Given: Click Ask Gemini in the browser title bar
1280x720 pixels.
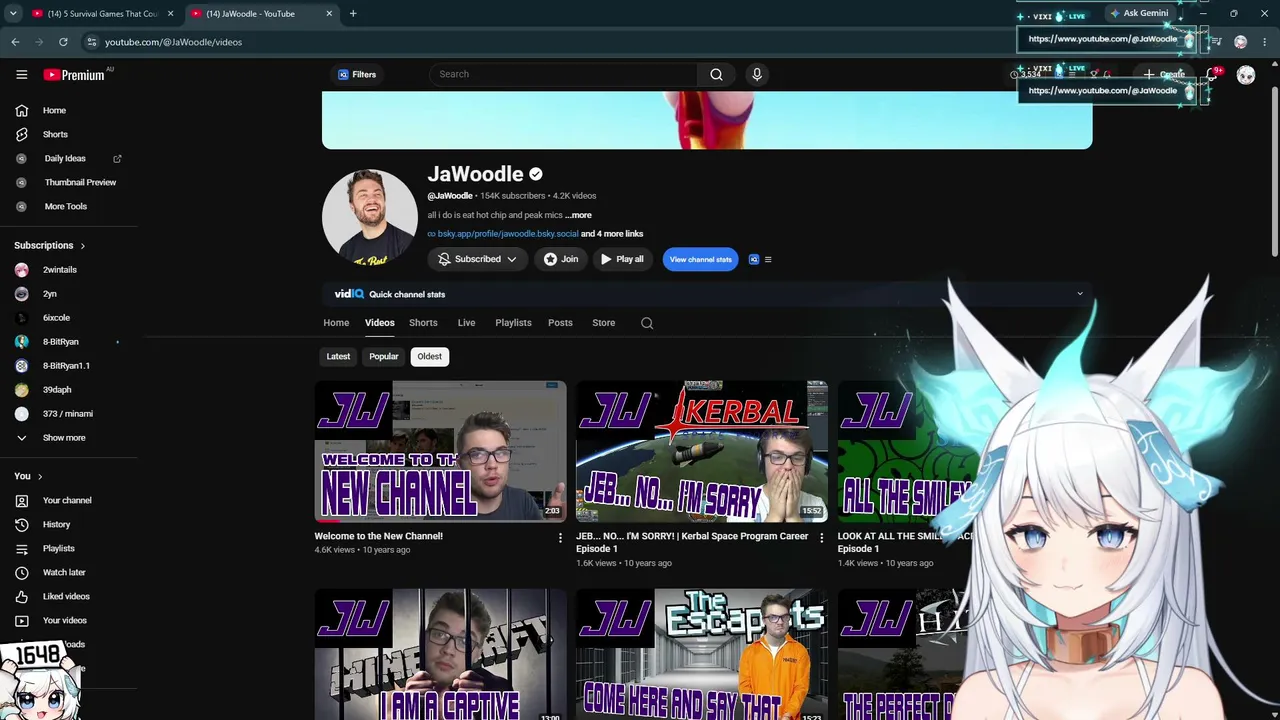Looking at the screenshot, I should pos(1139,13).
